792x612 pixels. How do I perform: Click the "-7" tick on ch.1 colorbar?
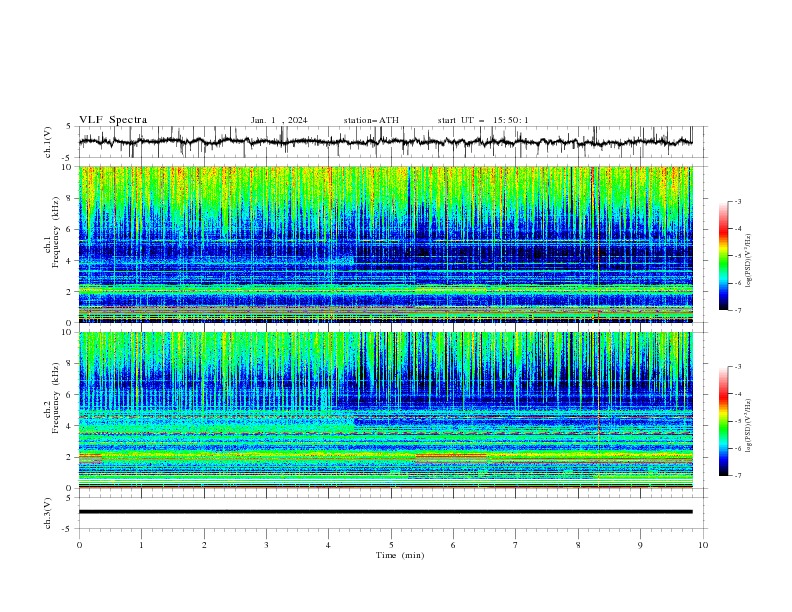738,310
